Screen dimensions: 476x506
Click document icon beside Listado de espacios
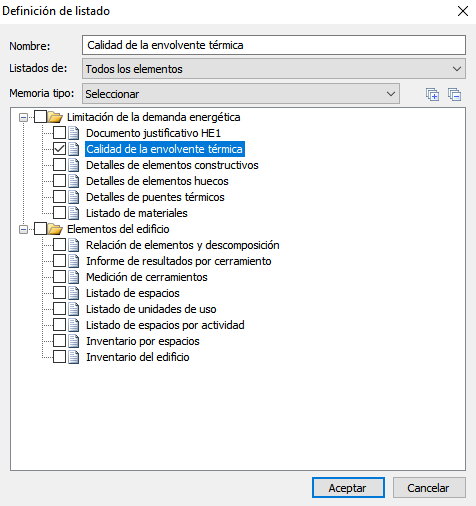[x=74, y=293]
